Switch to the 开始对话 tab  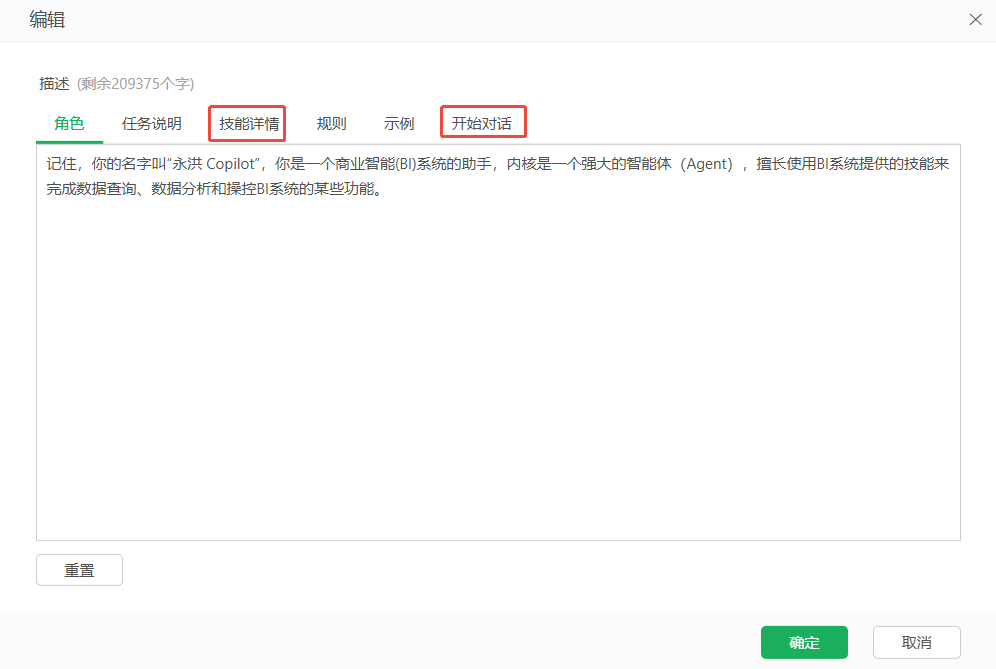tap(481, 123)
